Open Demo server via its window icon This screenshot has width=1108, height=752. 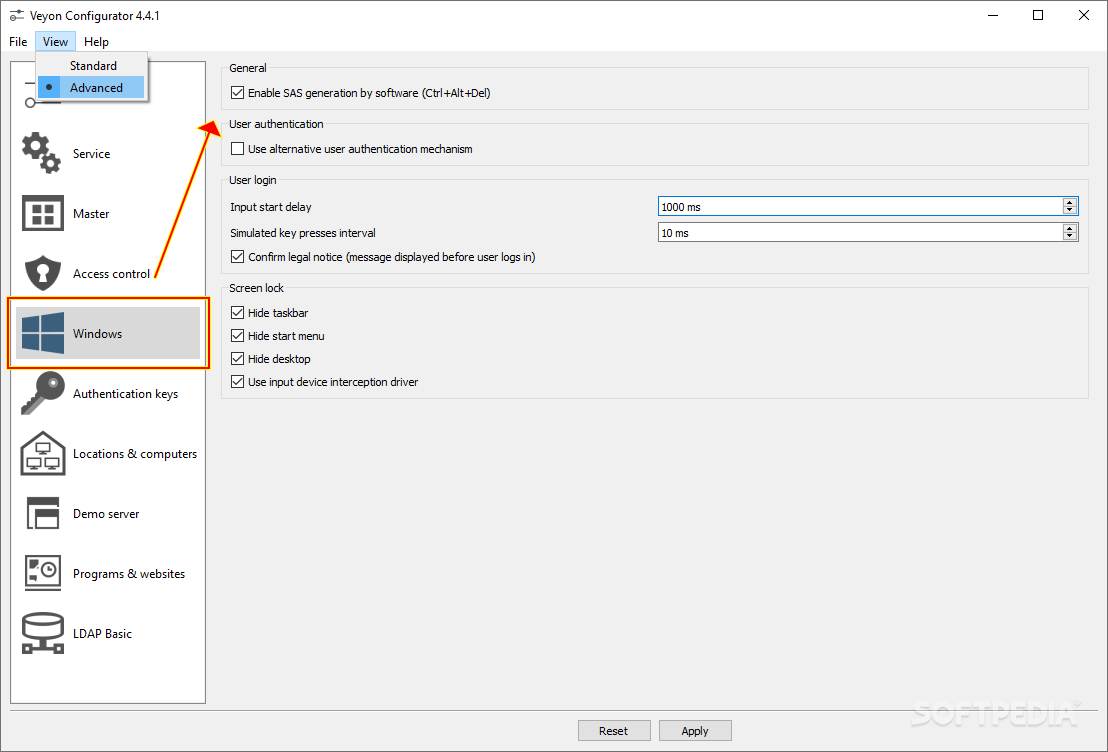pos(42,514)
